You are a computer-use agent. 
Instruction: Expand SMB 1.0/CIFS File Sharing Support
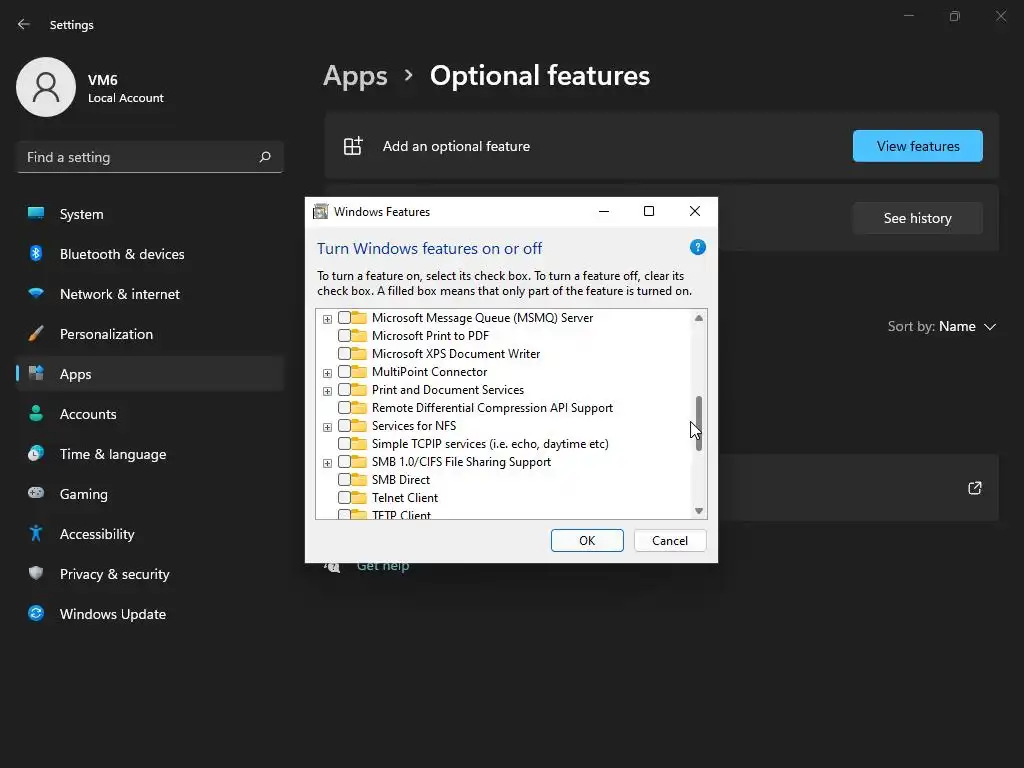327,463
